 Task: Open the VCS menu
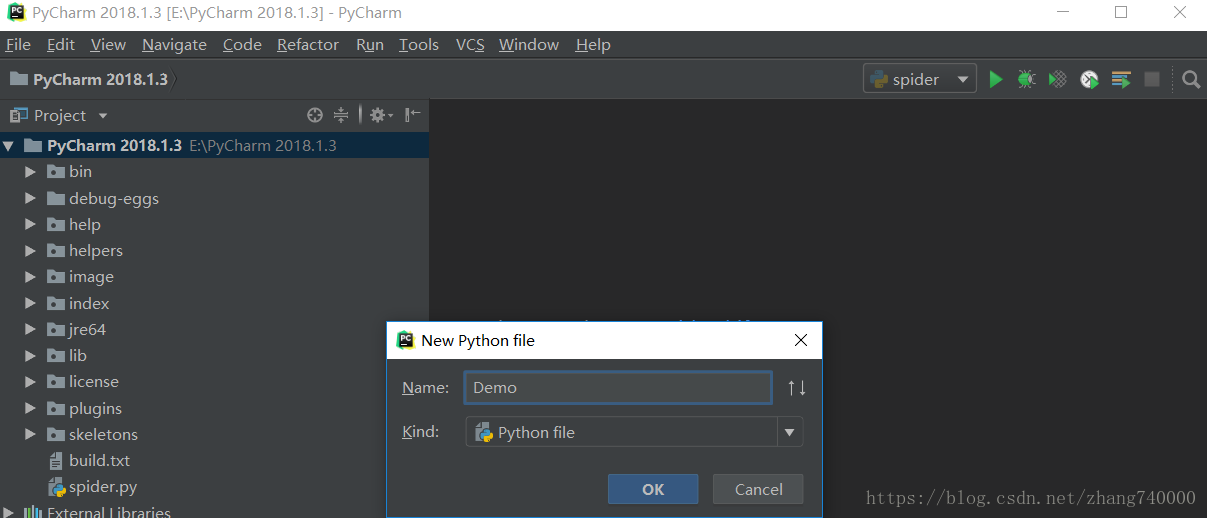[470, 45]
